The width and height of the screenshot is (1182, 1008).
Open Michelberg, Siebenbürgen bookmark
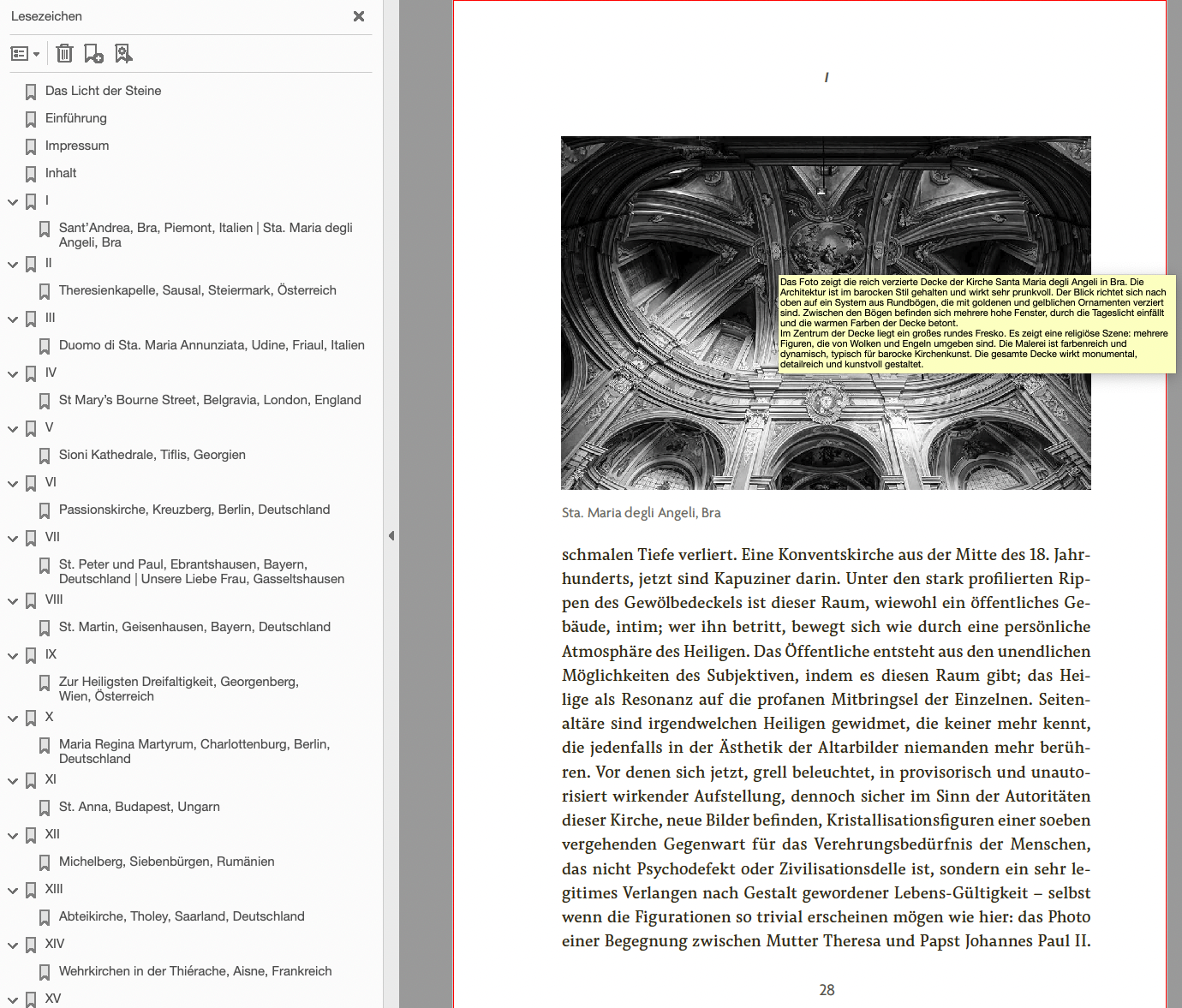point(167,862)
